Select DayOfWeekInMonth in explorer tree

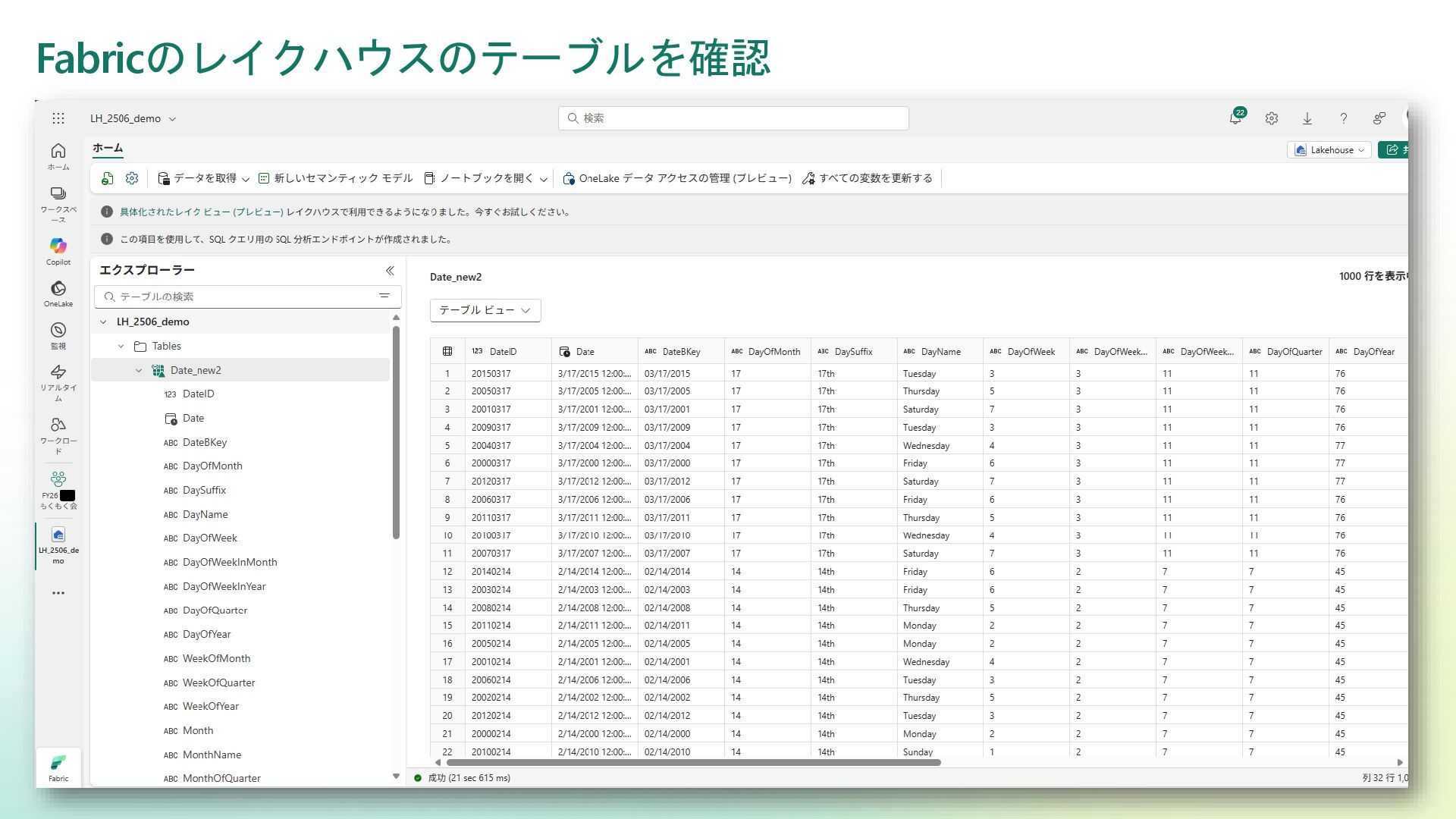coord(230,562)
